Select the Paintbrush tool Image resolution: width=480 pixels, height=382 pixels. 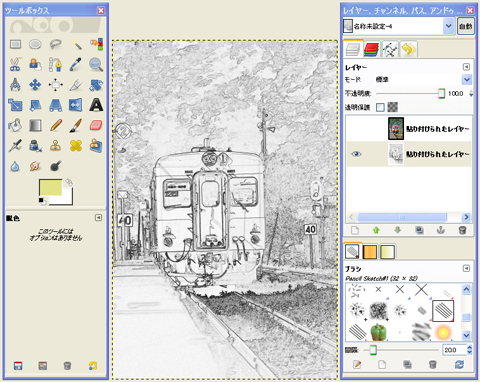(76, 126)
